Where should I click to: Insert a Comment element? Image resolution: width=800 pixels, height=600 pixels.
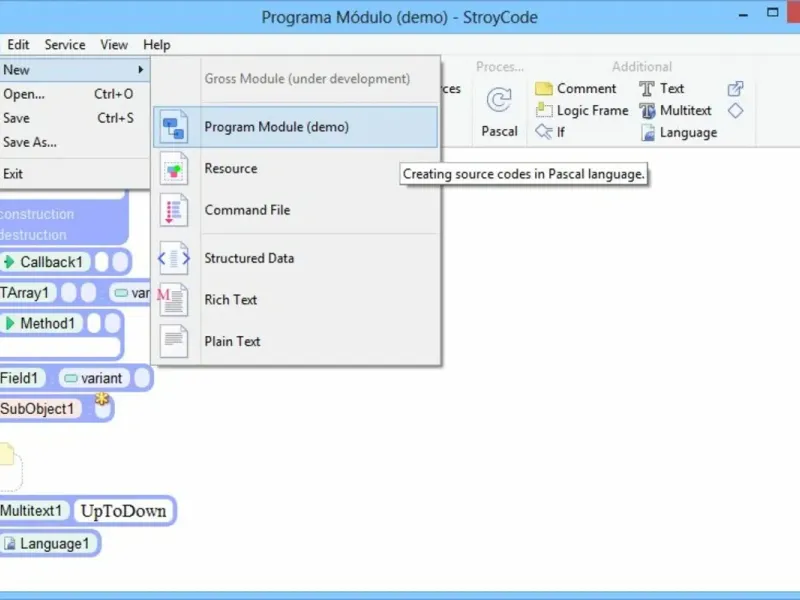[576, 88]
